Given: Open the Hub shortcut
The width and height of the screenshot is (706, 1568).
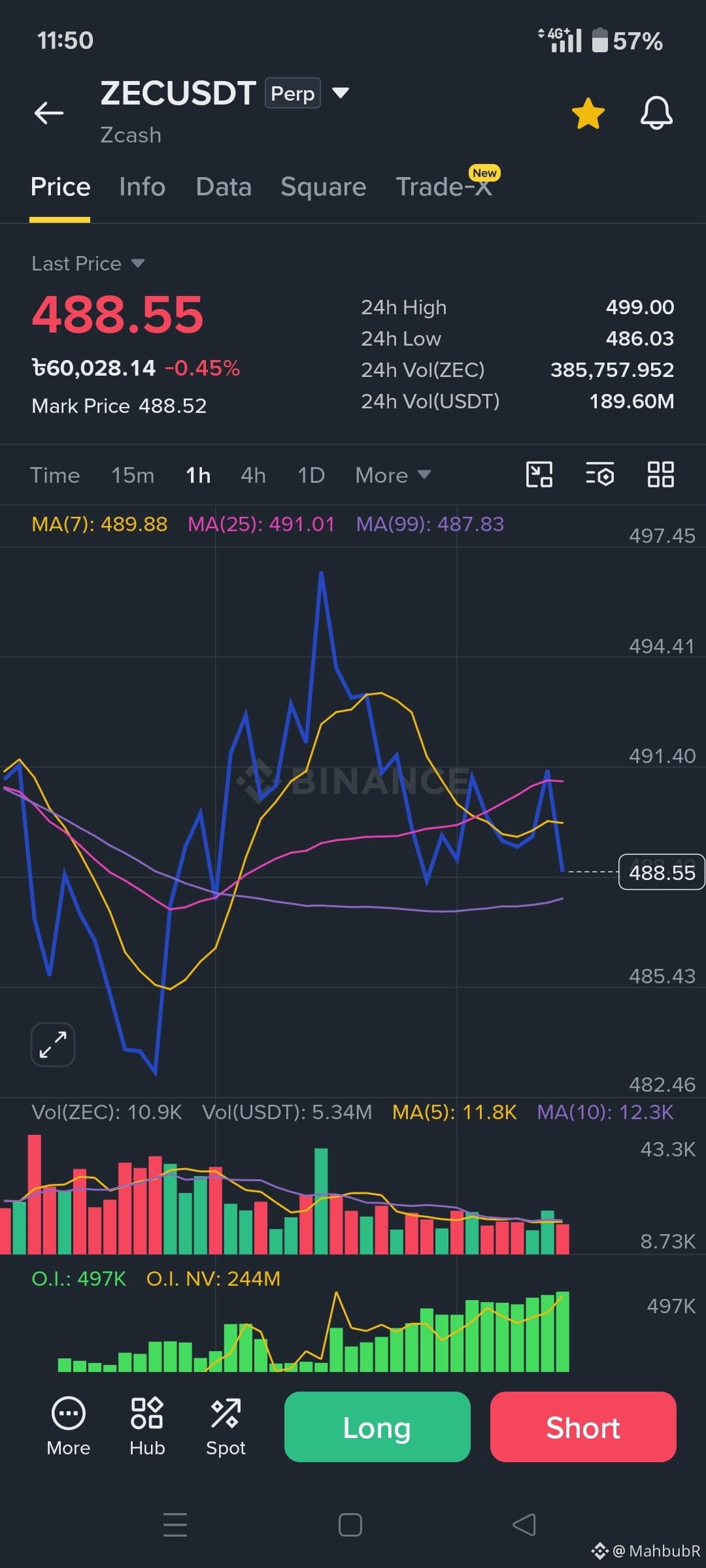Looking at the screenshot, I should 147,1427.
